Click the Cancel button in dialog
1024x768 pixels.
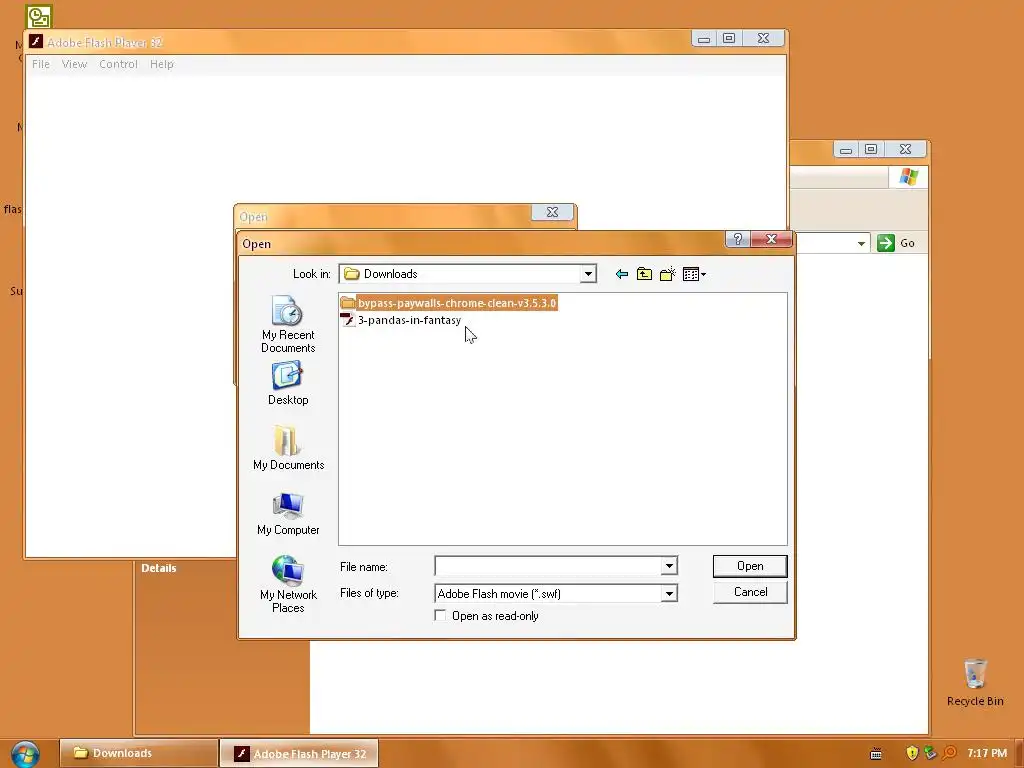750,592
